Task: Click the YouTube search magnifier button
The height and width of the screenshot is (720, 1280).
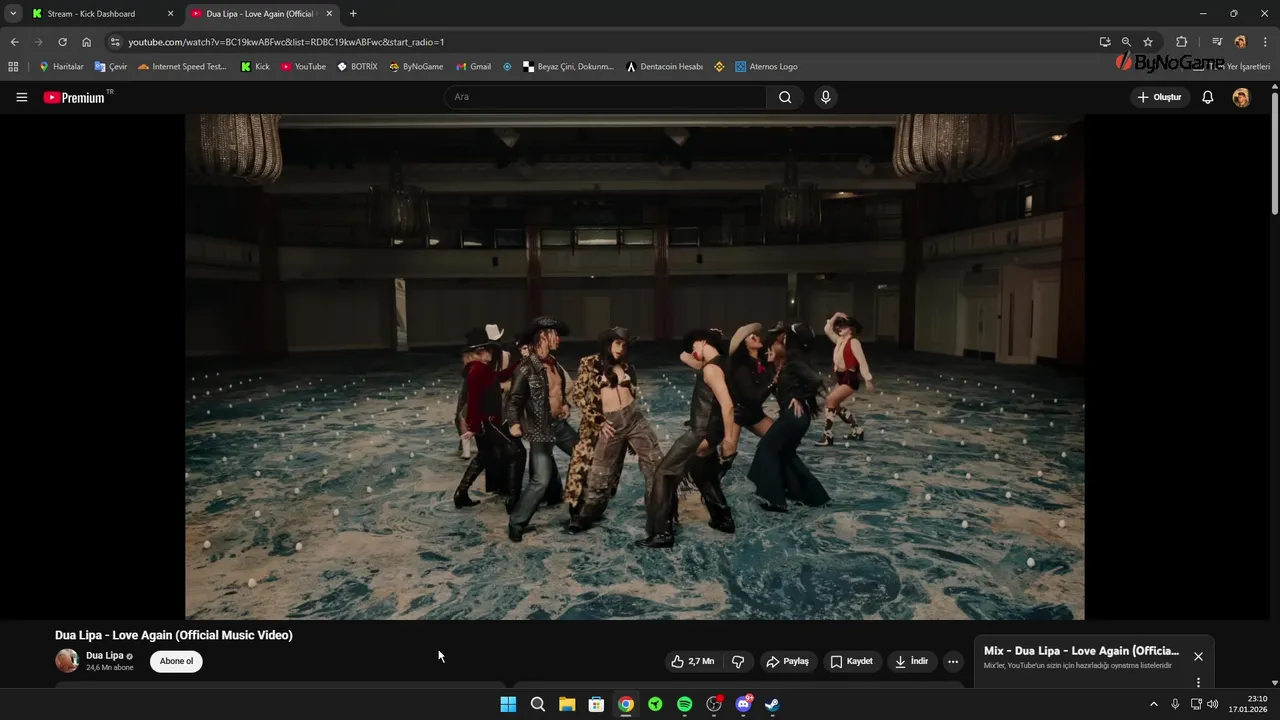Action: tap(785, 97)
